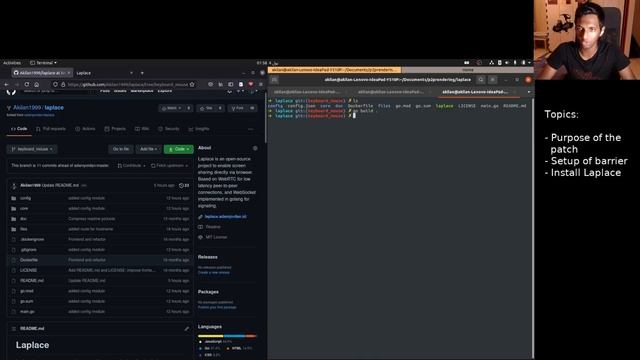Viewport: 640px width, 360px height.
Task: Open the Firefox home page icon
Action: [x=36, y=84]
